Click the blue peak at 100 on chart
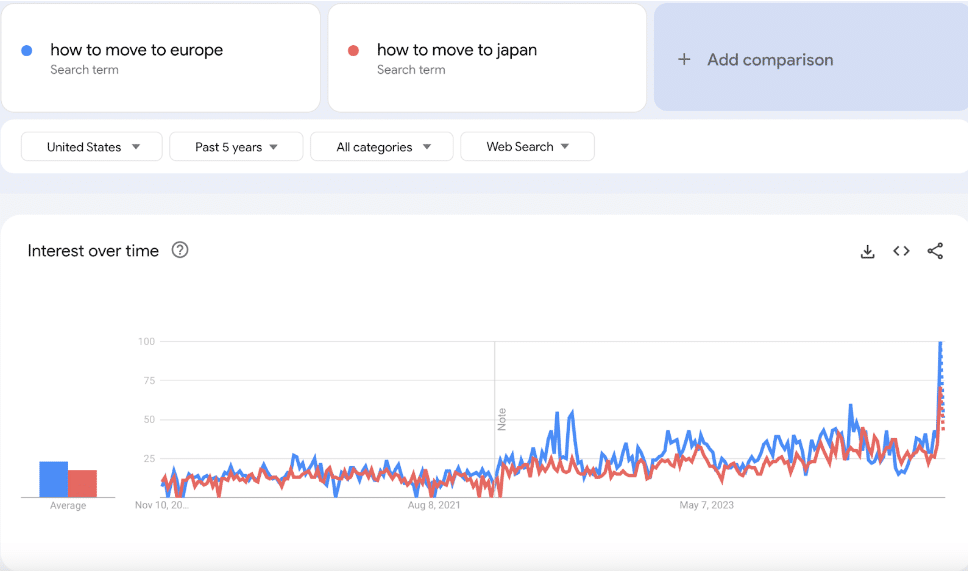The height and width of the screenshot is (571, 968). 940,343
